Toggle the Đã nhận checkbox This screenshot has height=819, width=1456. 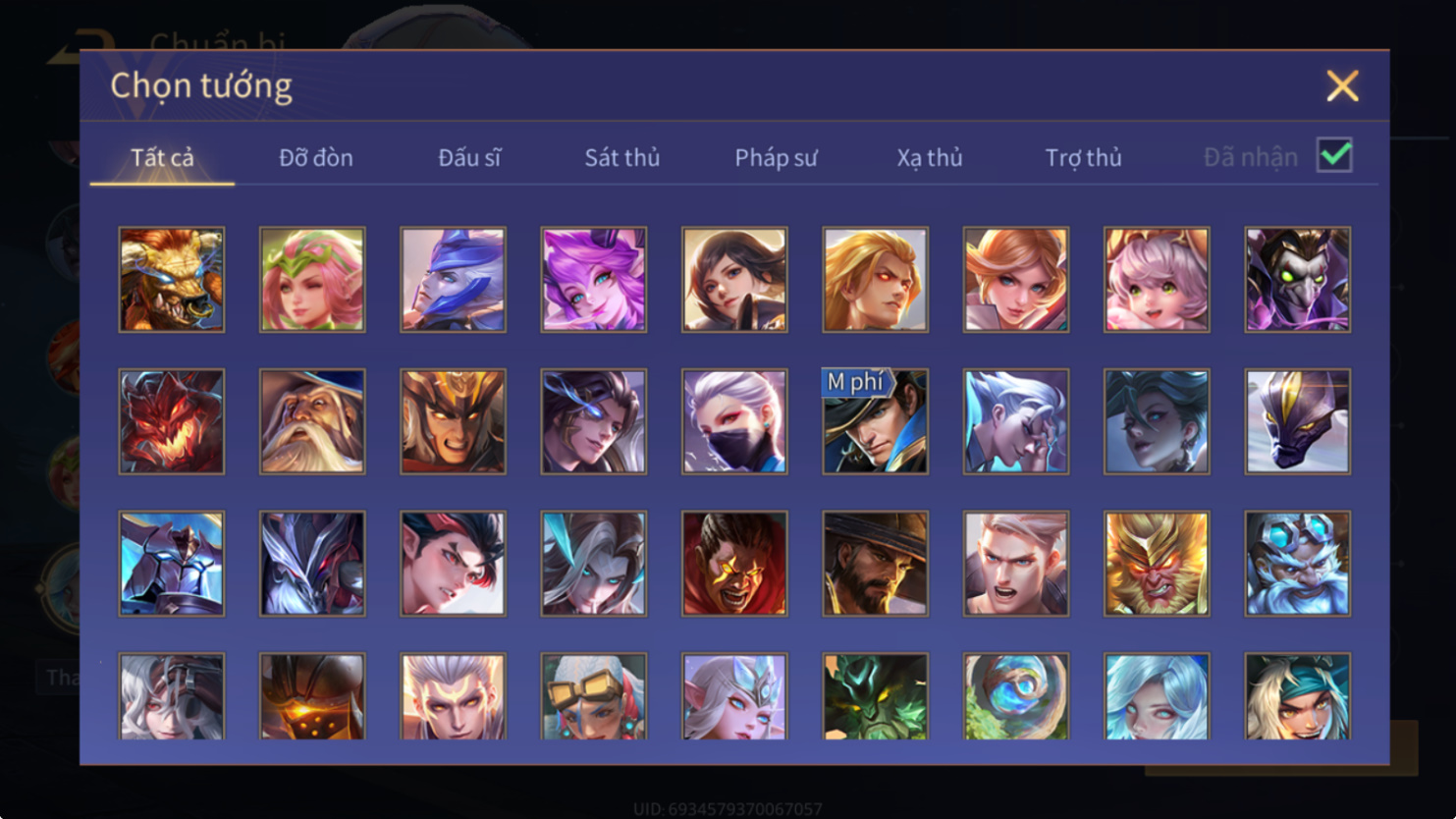point(1334,155)
